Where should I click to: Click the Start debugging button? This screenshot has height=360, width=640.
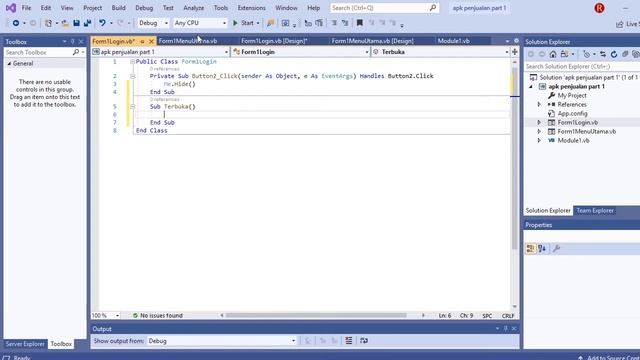tap(243, 23)
